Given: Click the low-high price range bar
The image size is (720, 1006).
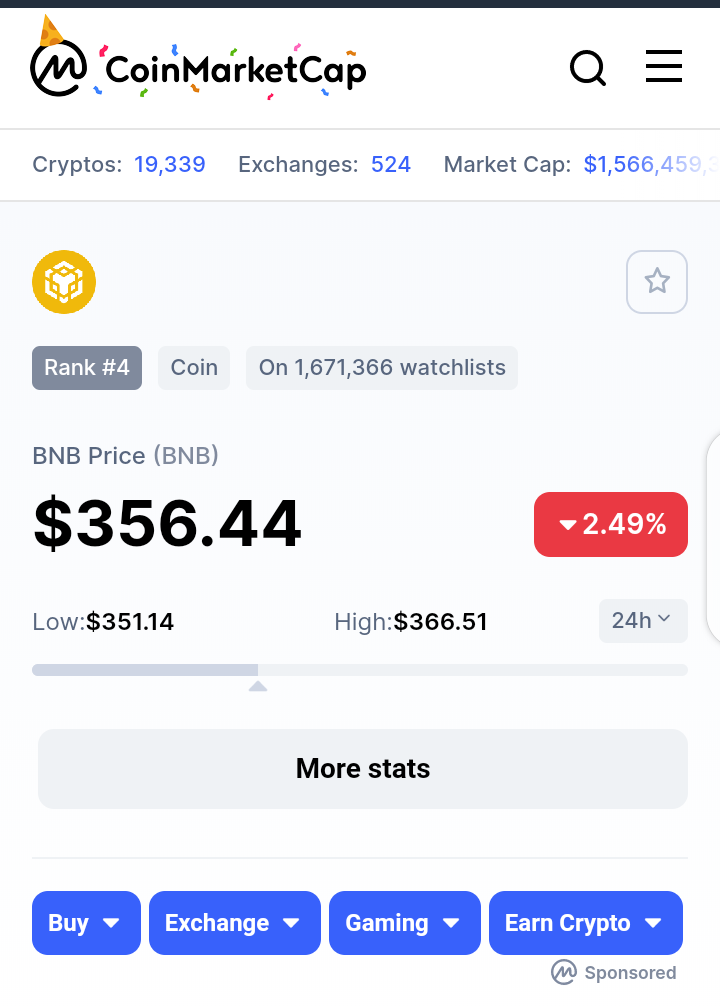Looking at the screenshot, I should (x=360, y=670).
